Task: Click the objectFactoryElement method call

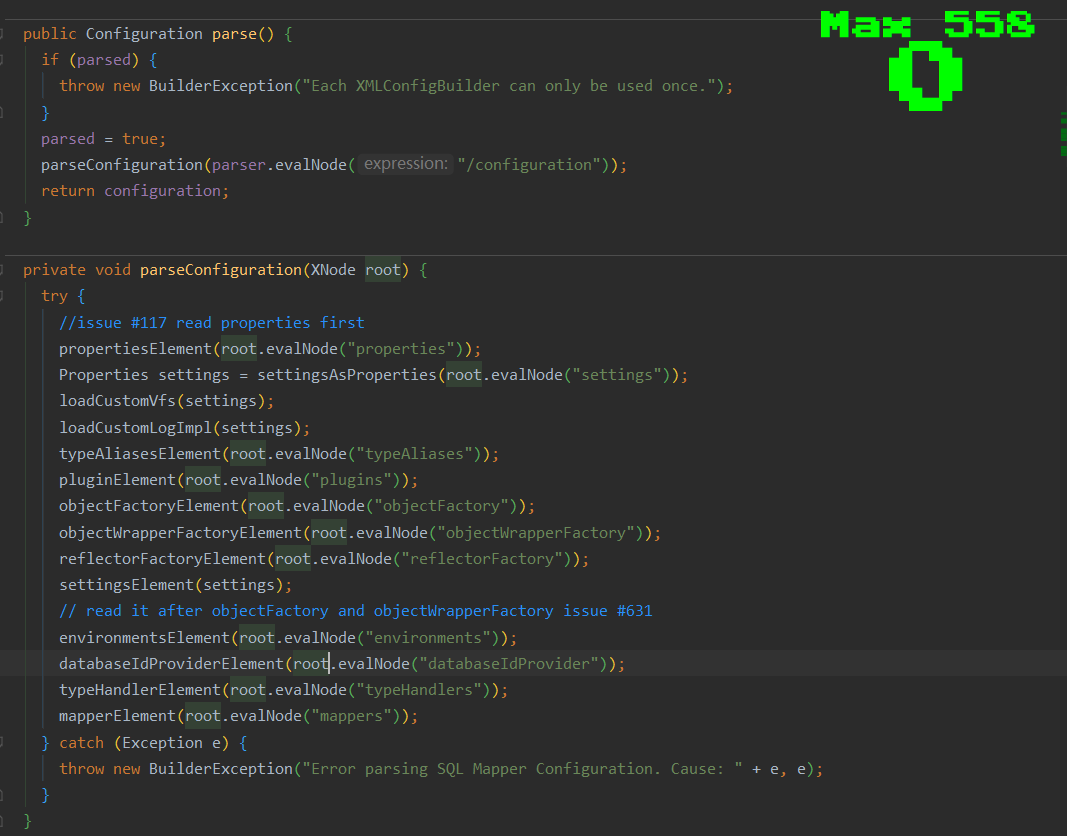Action: pos(149,506)
